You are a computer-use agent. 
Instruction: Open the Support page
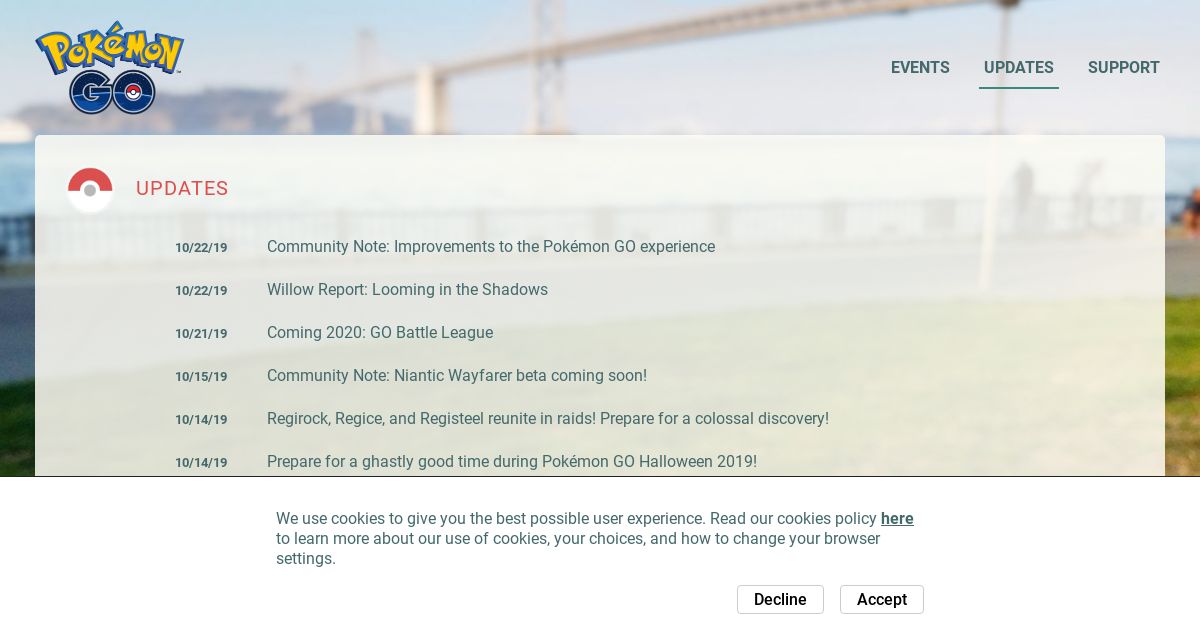click(x=1124, y=67)
